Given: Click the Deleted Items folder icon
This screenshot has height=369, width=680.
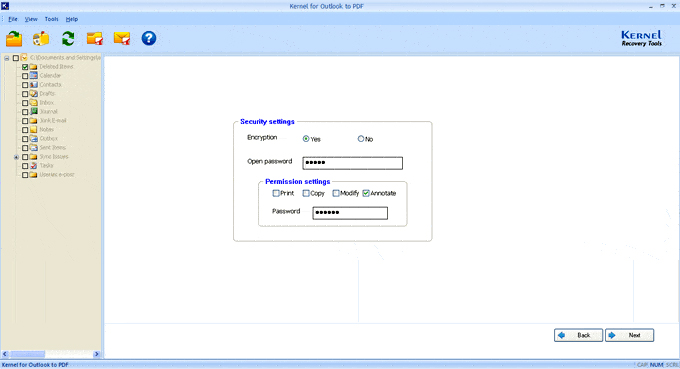Looking at the screenshot, I should click(33, 67).
